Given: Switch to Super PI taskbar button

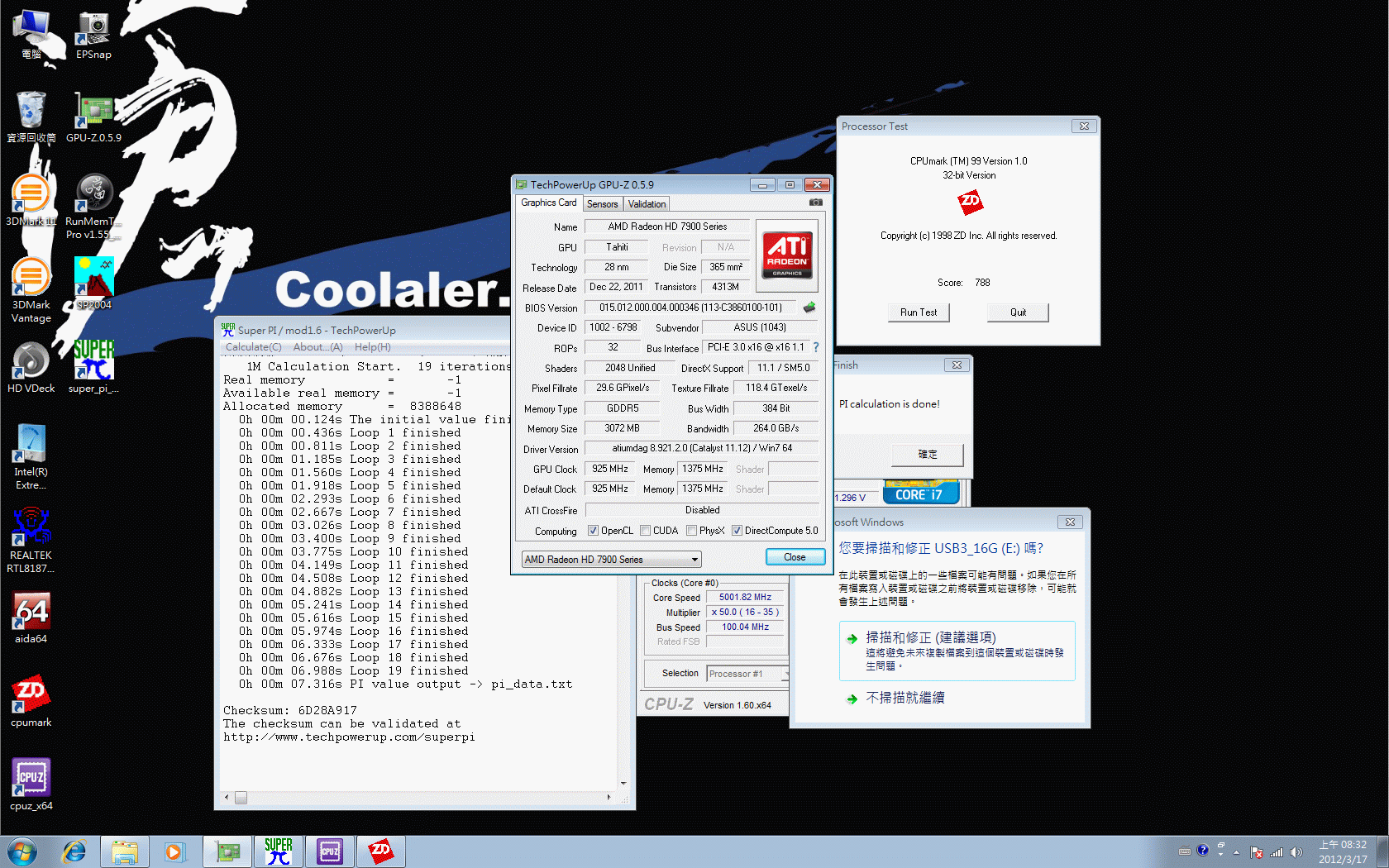Looking at the screenshot, I should pyautogui.click(x=279, y=851).
